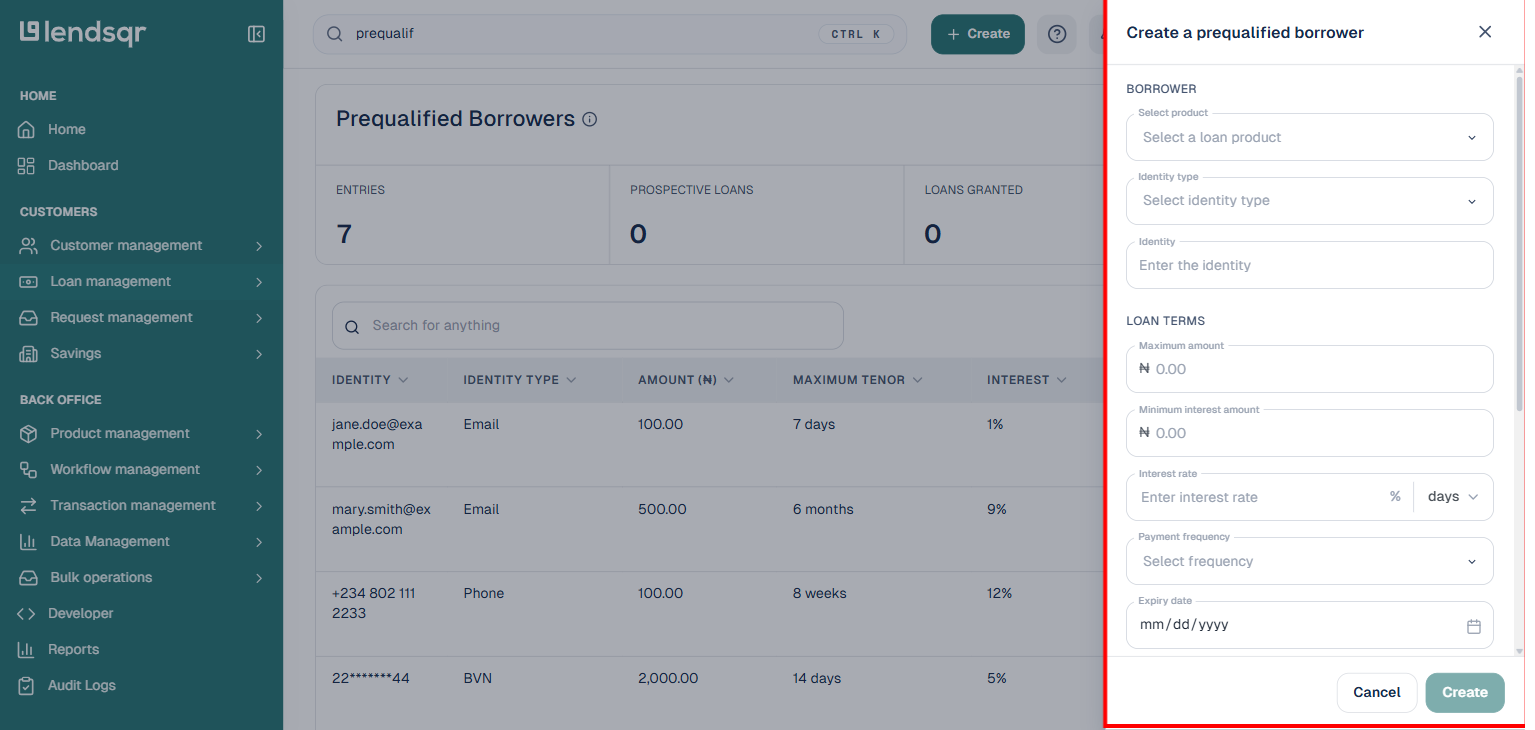Click Cancel in the borrower panel

pos(1377,692)
